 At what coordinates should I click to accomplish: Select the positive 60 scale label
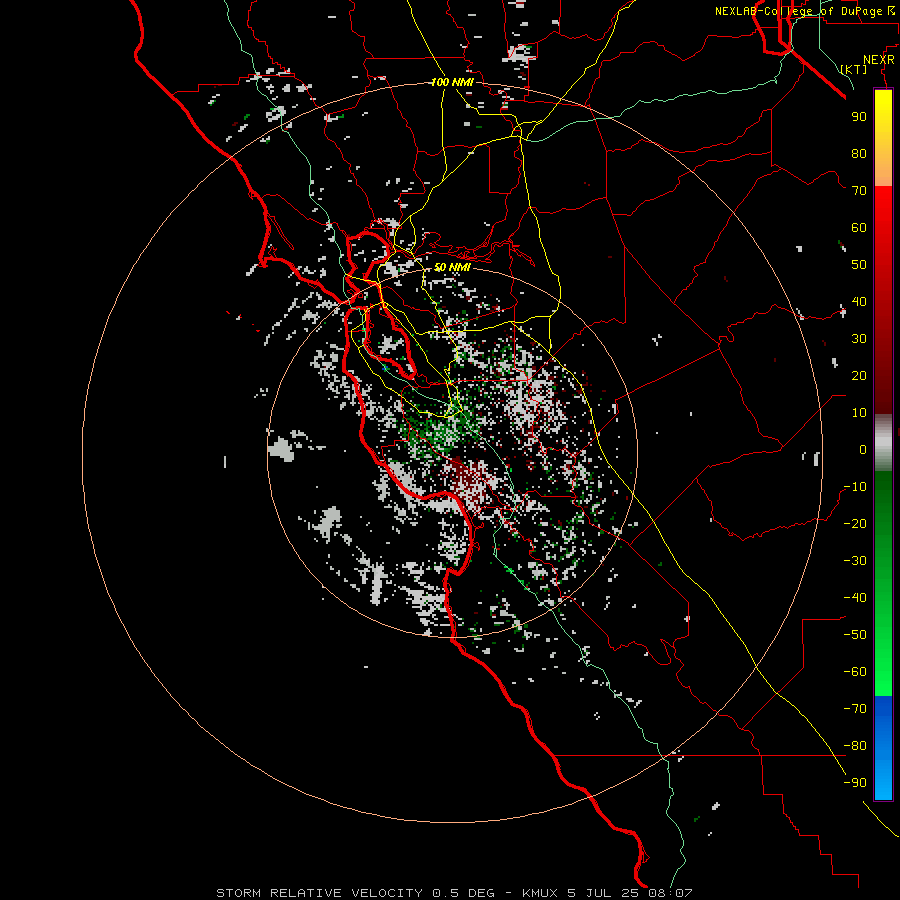(x=859, y=227)
